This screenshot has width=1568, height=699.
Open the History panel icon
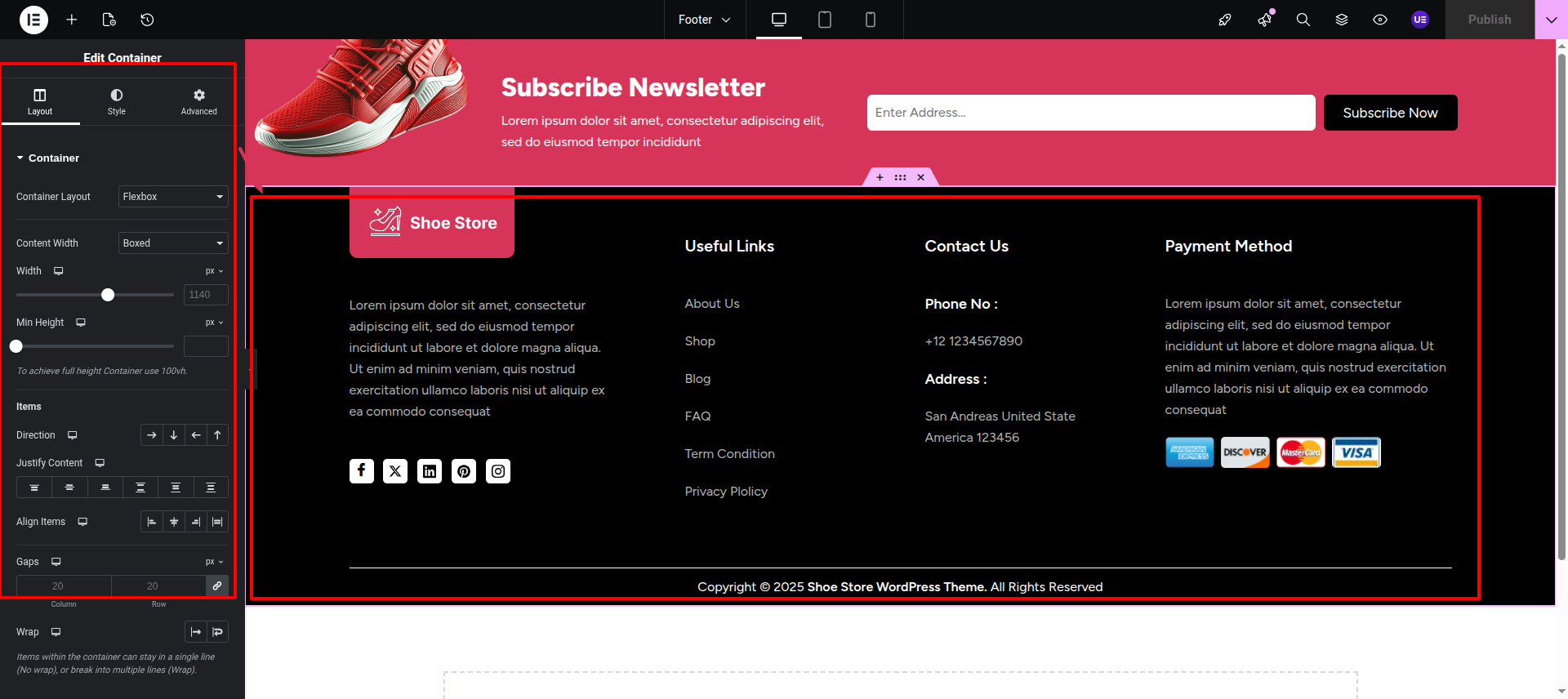click(147, 20)
